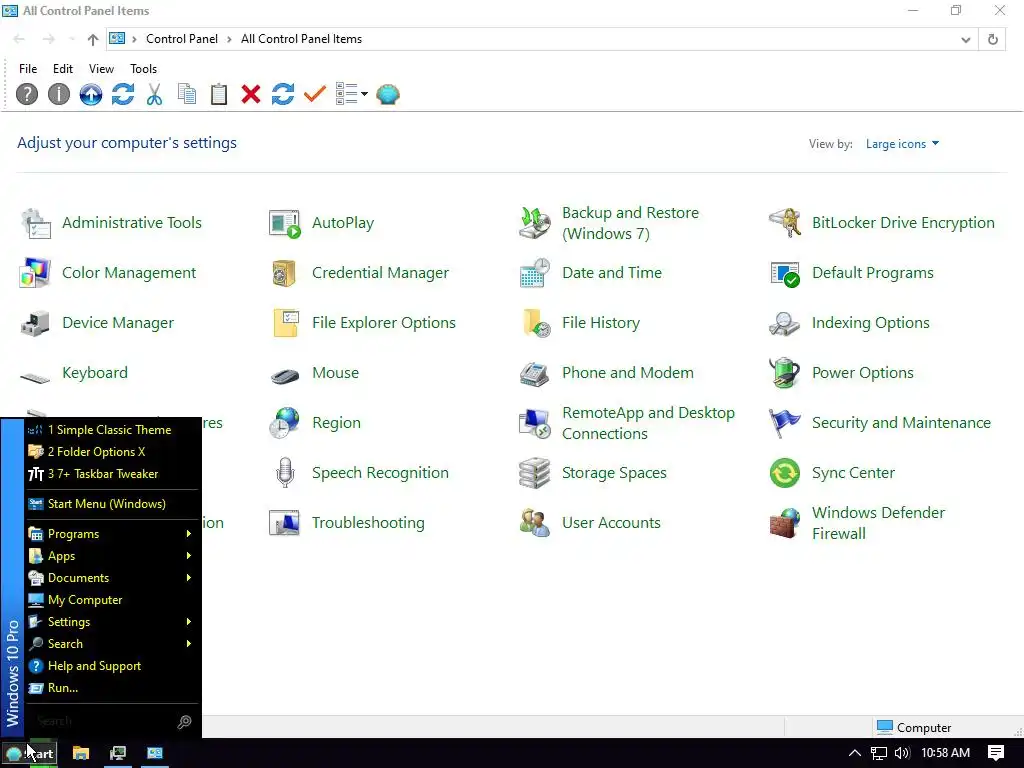Expand the Apps submenu
The height and width of the screenshot is (768, 1024).
click(x=112, y=556)
